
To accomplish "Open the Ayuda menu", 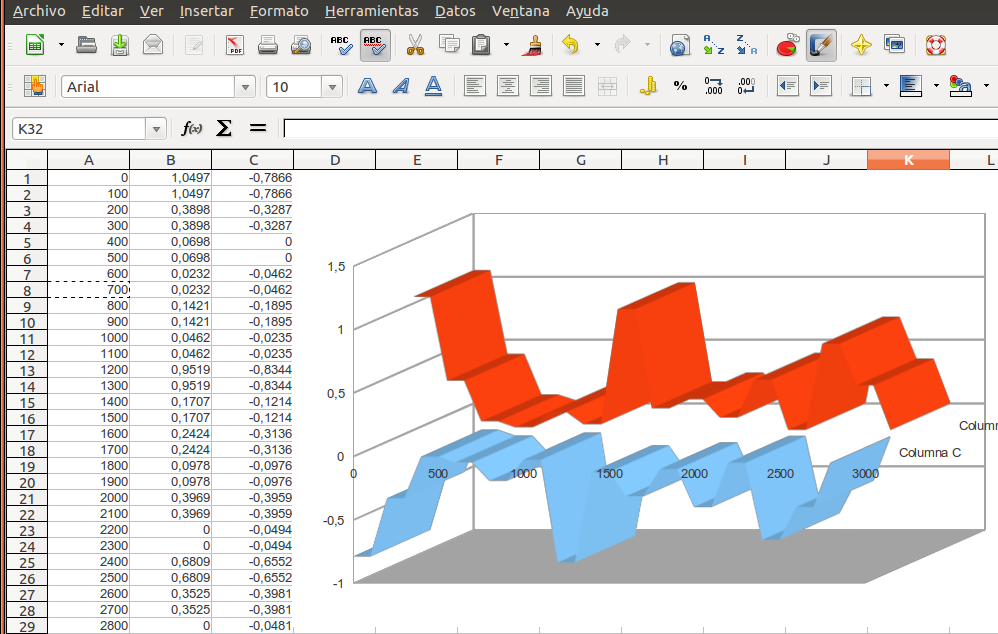I will coord(587,11).
